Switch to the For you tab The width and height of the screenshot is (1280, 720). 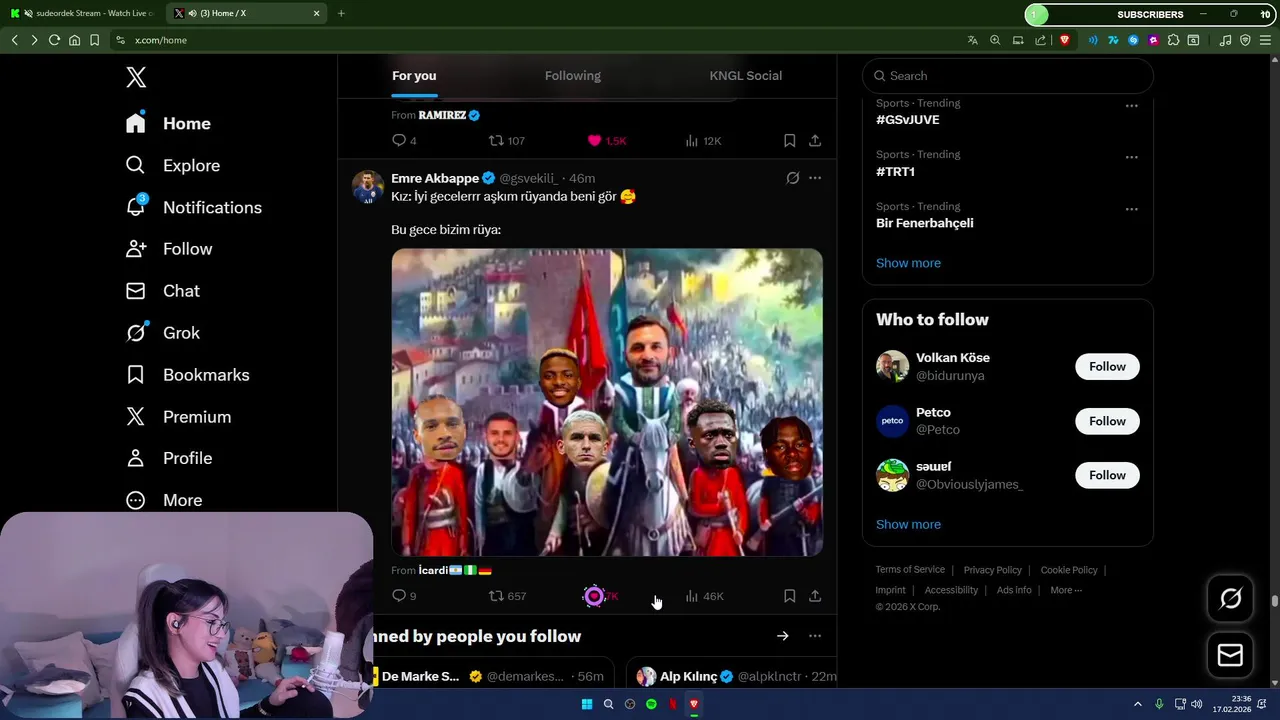(x=414, y=76)
